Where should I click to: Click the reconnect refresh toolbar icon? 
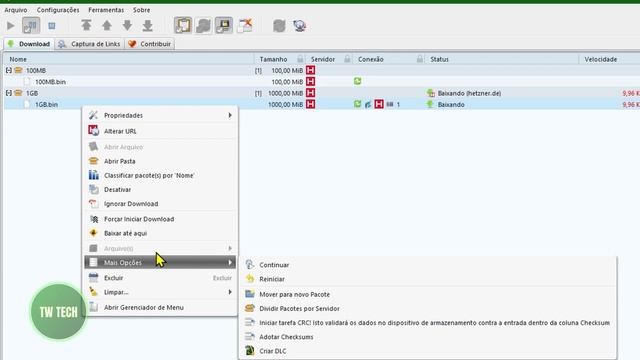click(x=279, y=26)
